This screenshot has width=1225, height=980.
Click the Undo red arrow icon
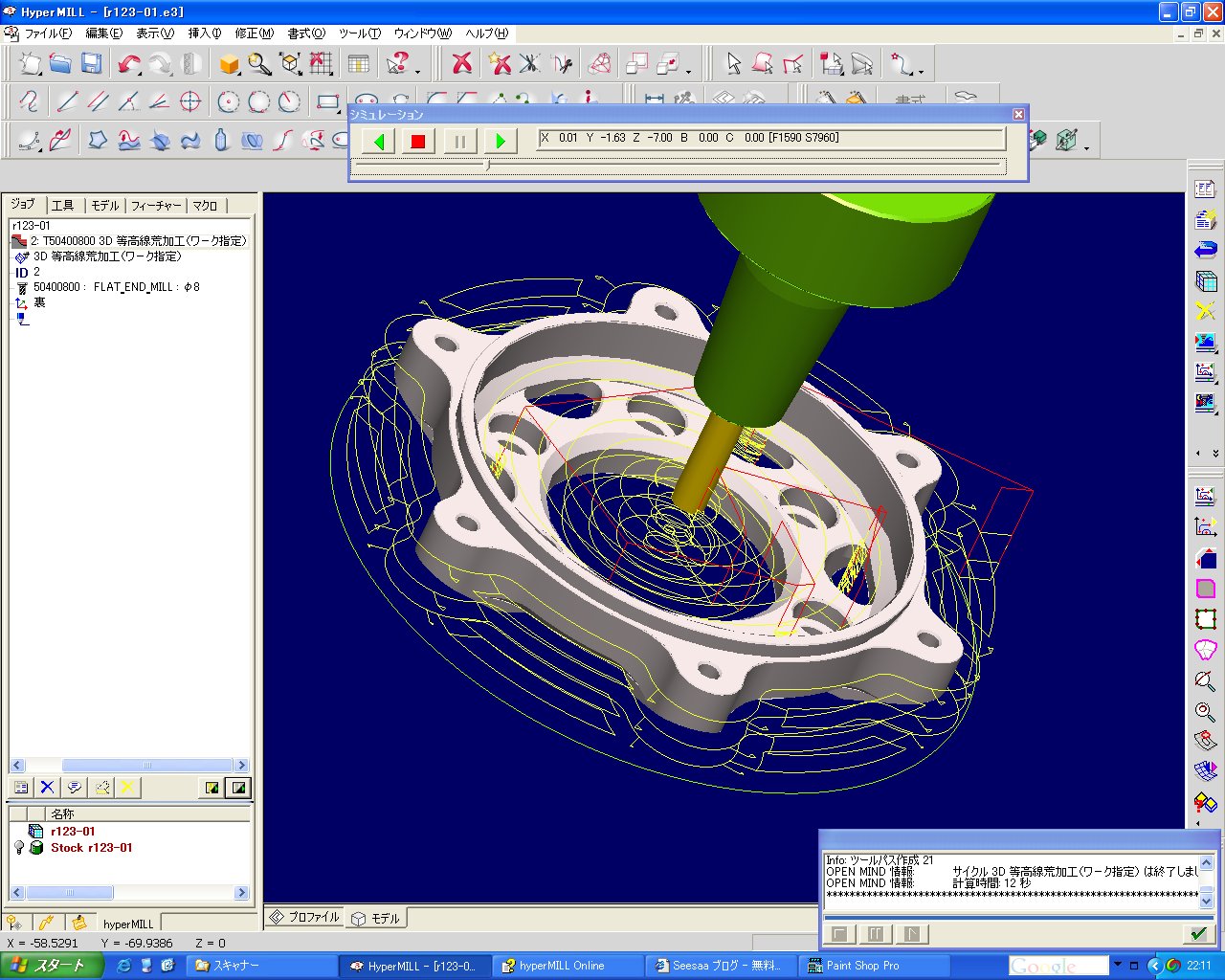pos(128,64)
